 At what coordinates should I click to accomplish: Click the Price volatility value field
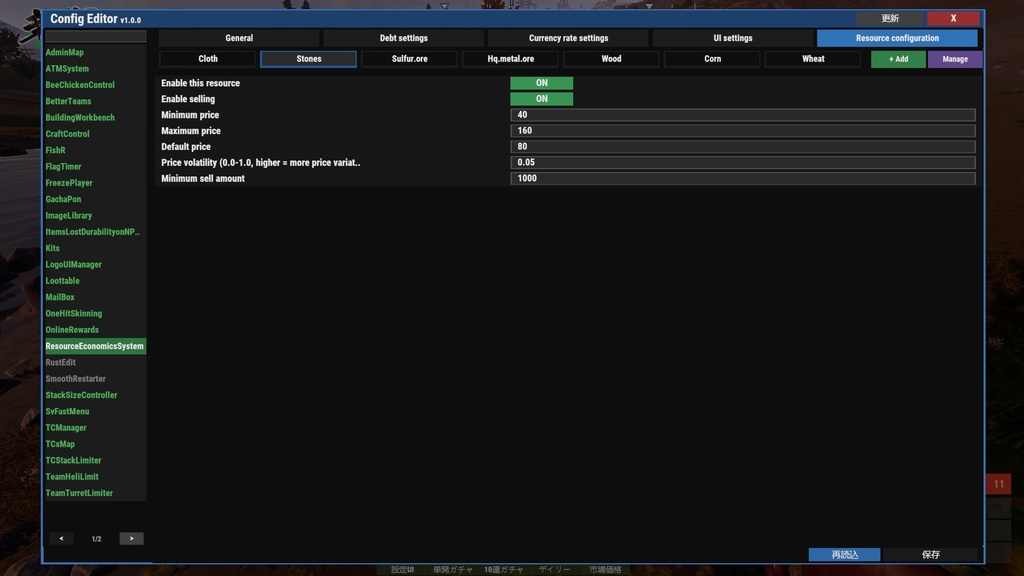pos(742,162)
